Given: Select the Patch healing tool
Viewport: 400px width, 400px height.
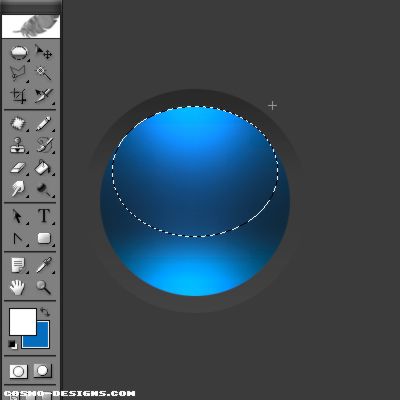Looking at the screenshot, I should coord(18,124).
